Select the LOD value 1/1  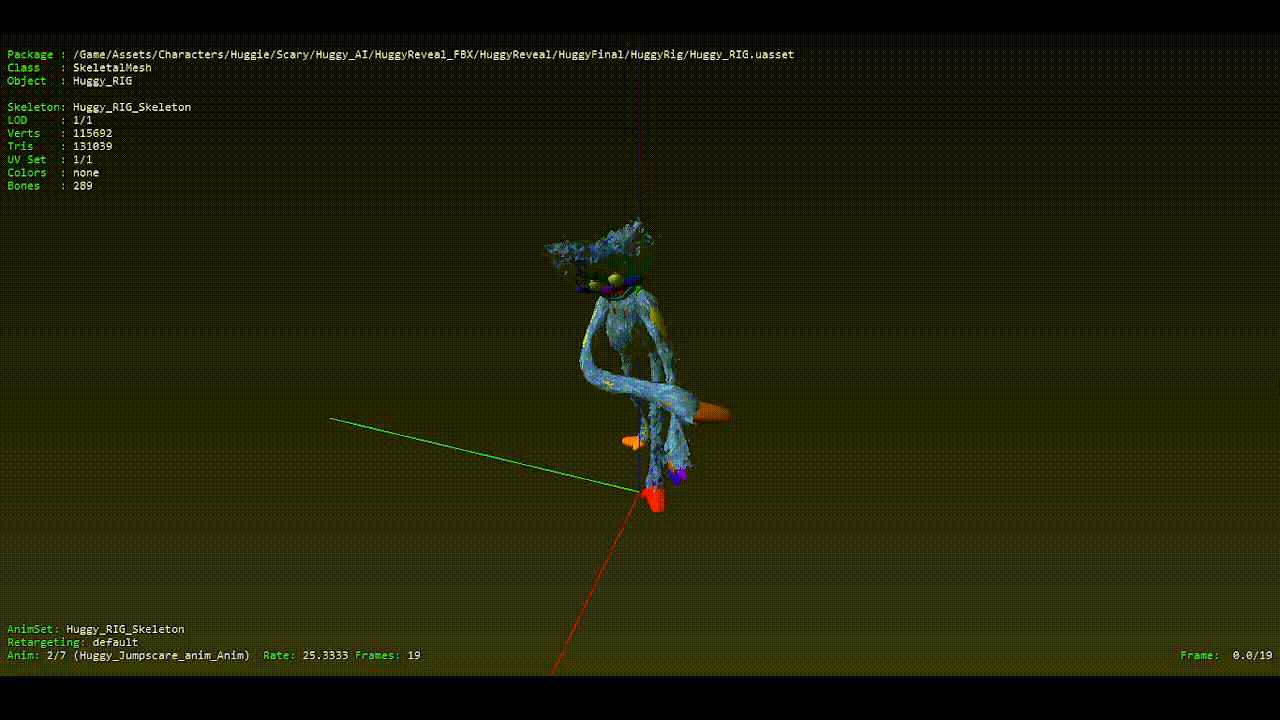pos(82,120)
